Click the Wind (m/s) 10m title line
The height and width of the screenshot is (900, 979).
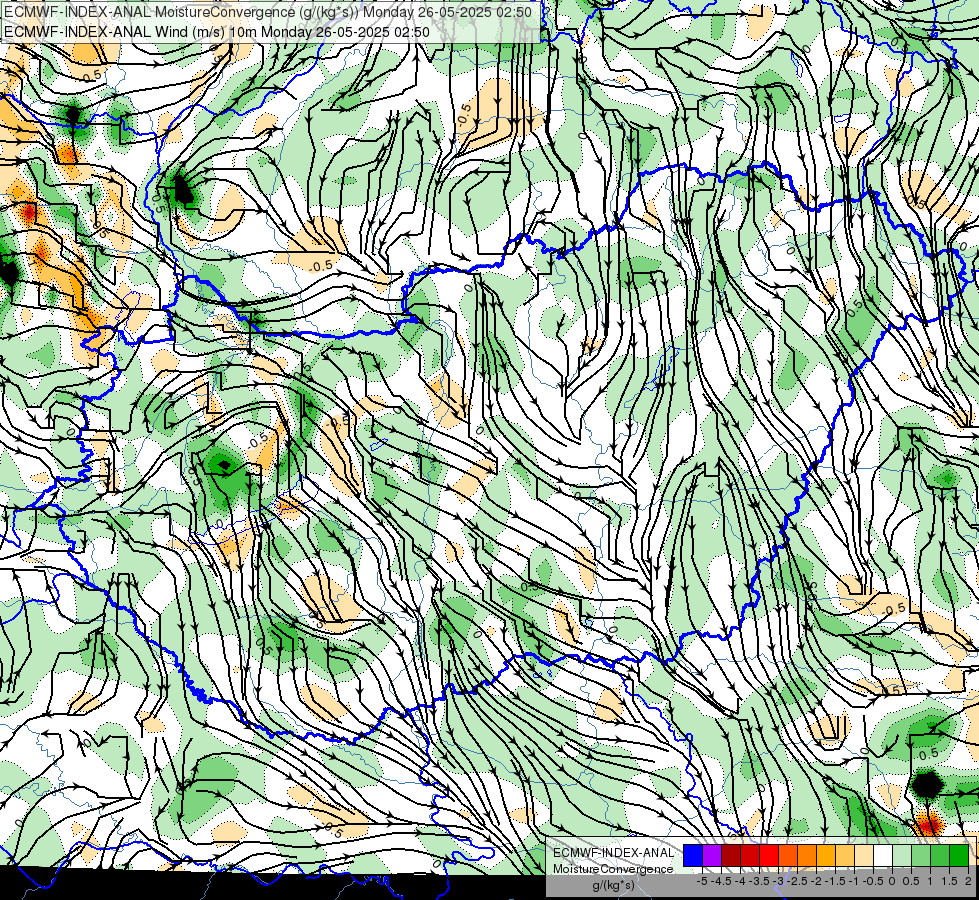(217, 32)
